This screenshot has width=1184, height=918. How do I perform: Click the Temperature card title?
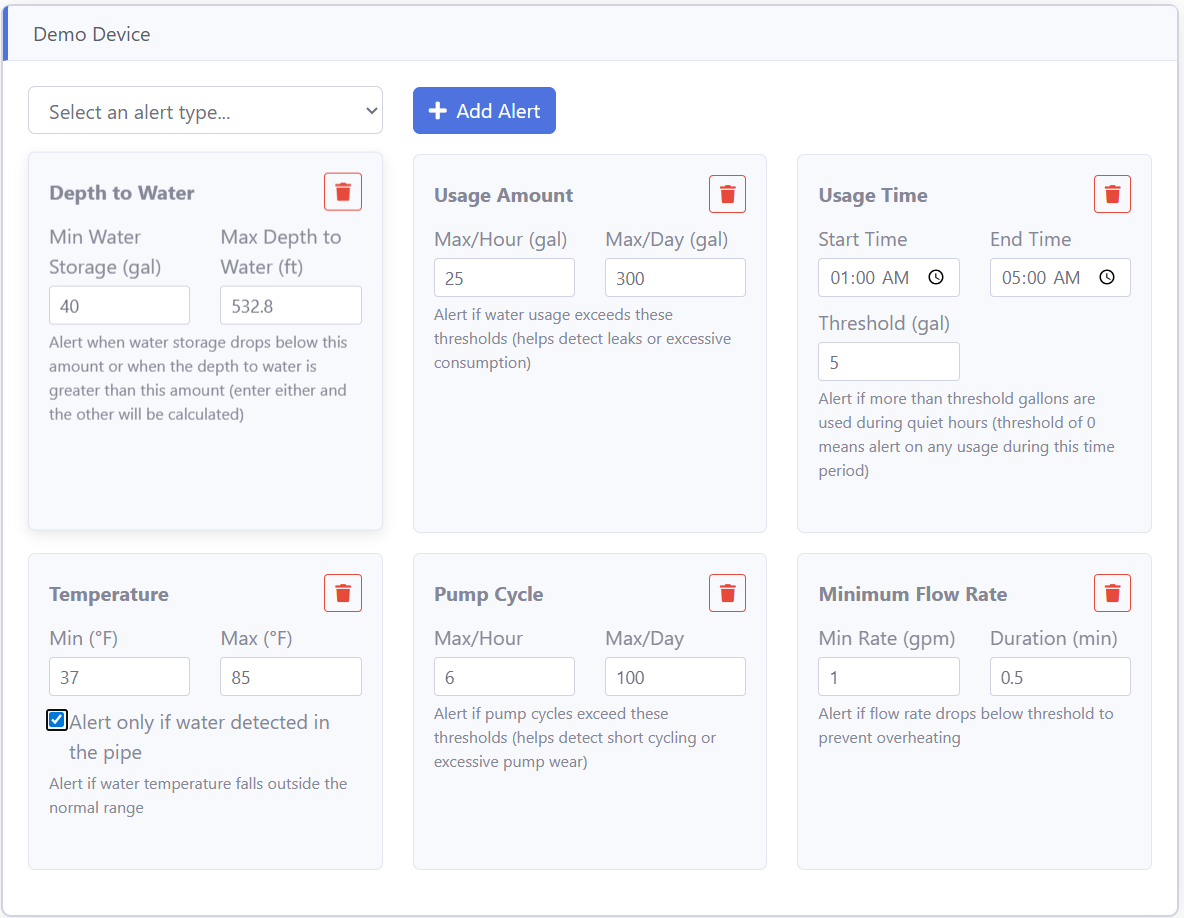[x=109, y=594]
